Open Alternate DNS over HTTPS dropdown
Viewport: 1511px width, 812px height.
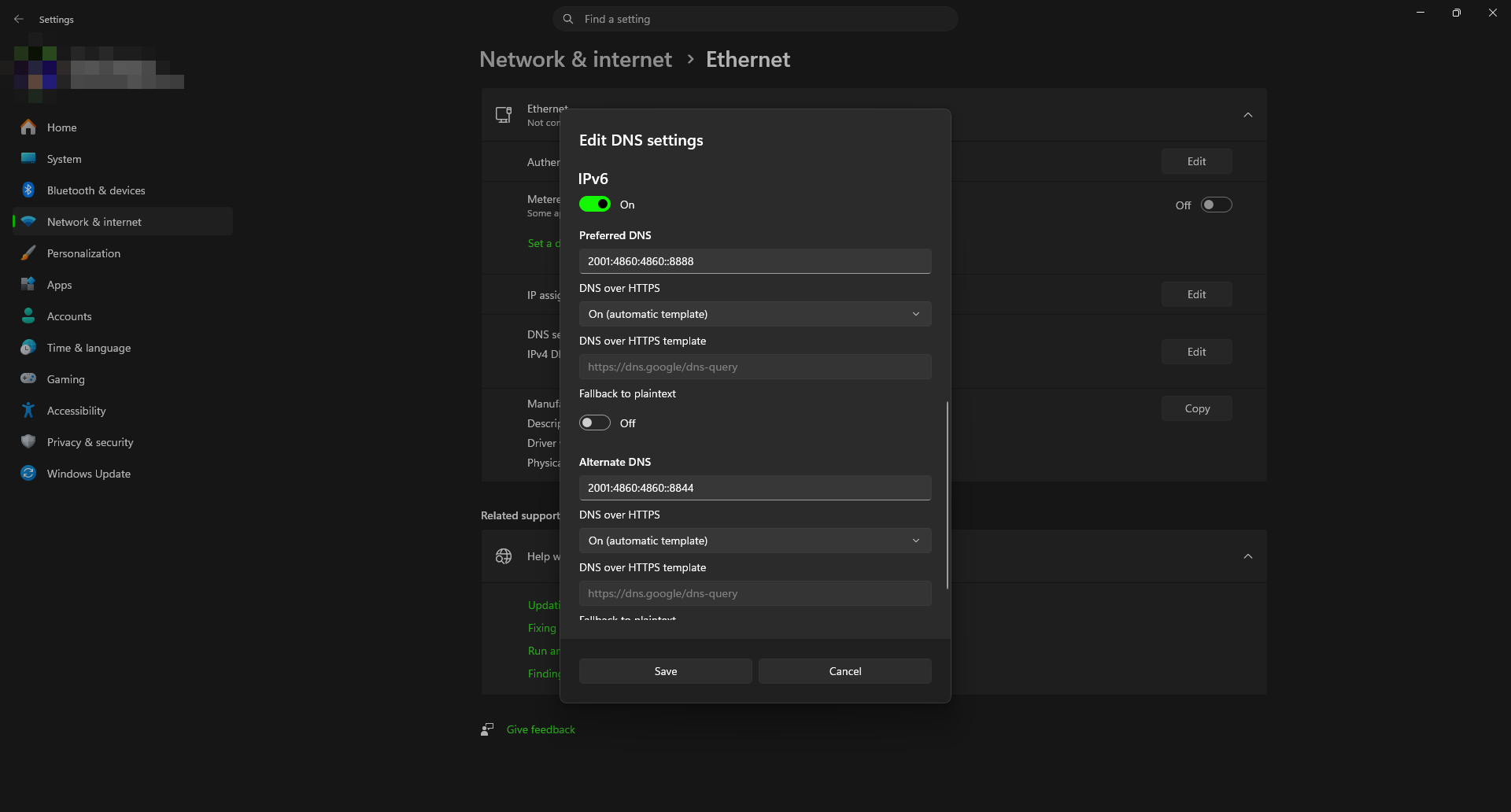755,541
